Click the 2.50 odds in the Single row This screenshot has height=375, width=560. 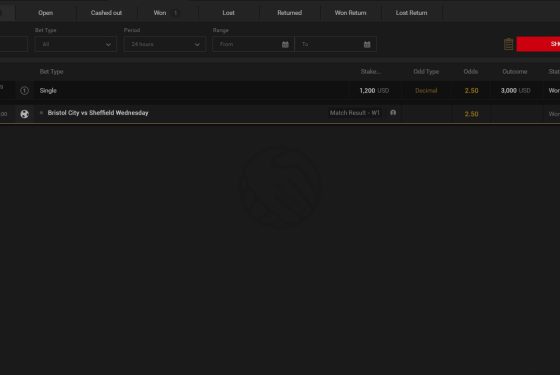coord(471,91)
